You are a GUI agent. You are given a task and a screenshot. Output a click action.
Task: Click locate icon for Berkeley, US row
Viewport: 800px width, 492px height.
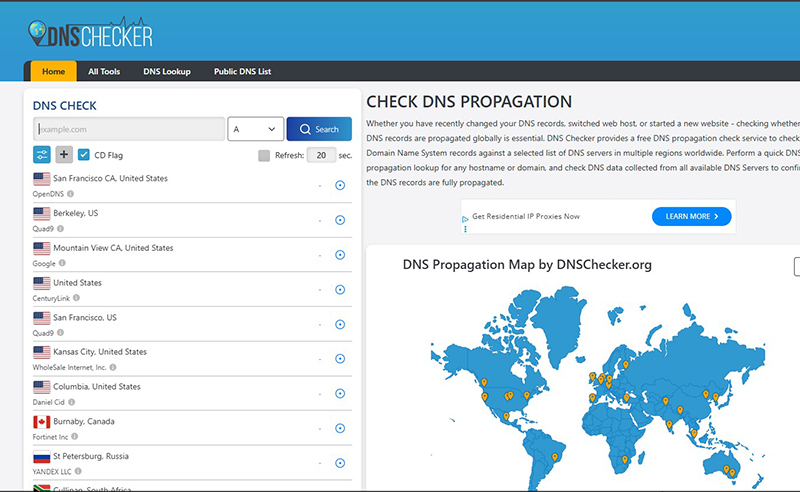click(340, 220)
